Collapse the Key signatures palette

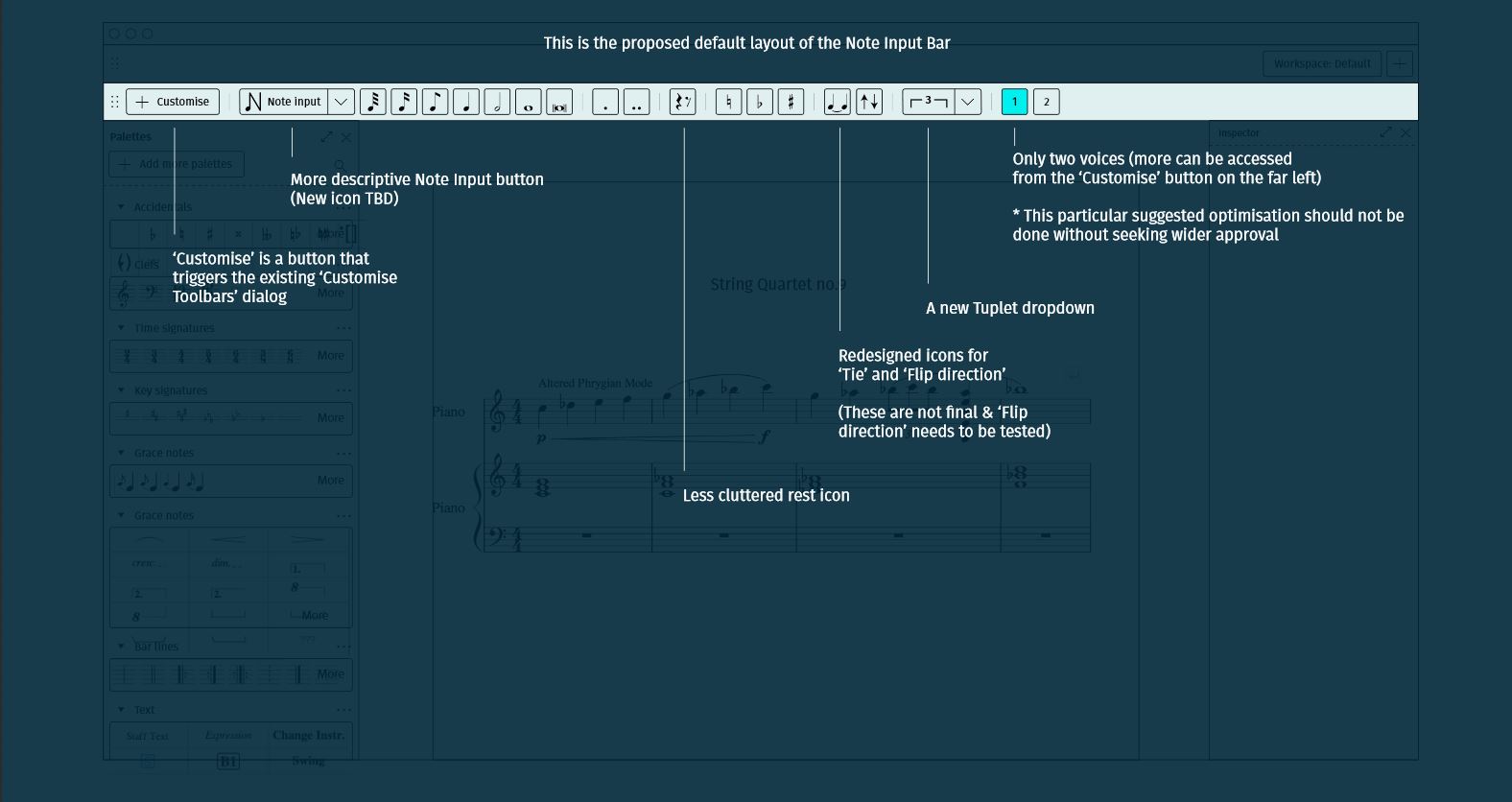pos(121,390)
